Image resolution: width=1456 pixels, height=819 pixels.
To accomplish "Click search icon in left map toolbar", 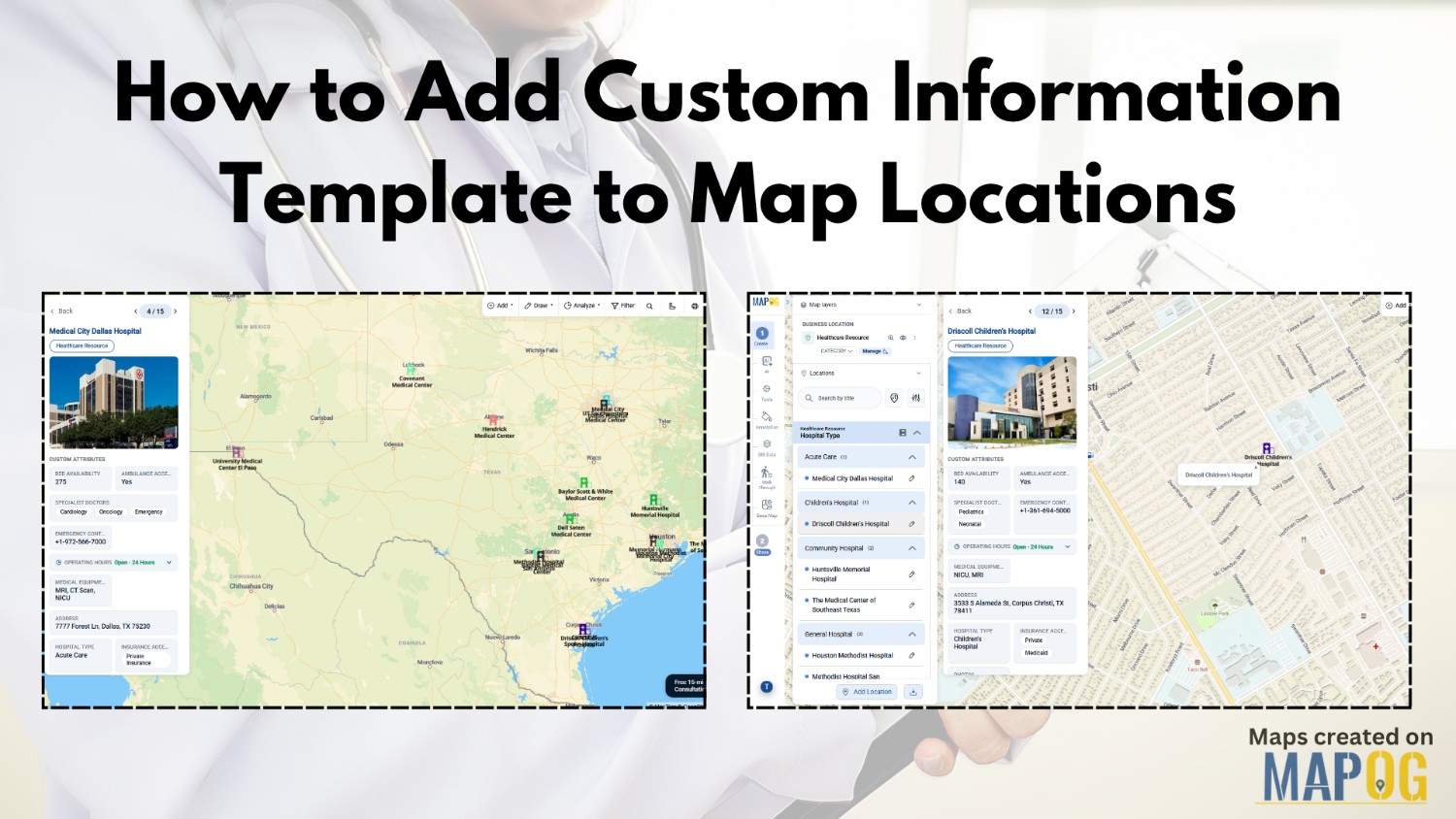I will 649,306.
